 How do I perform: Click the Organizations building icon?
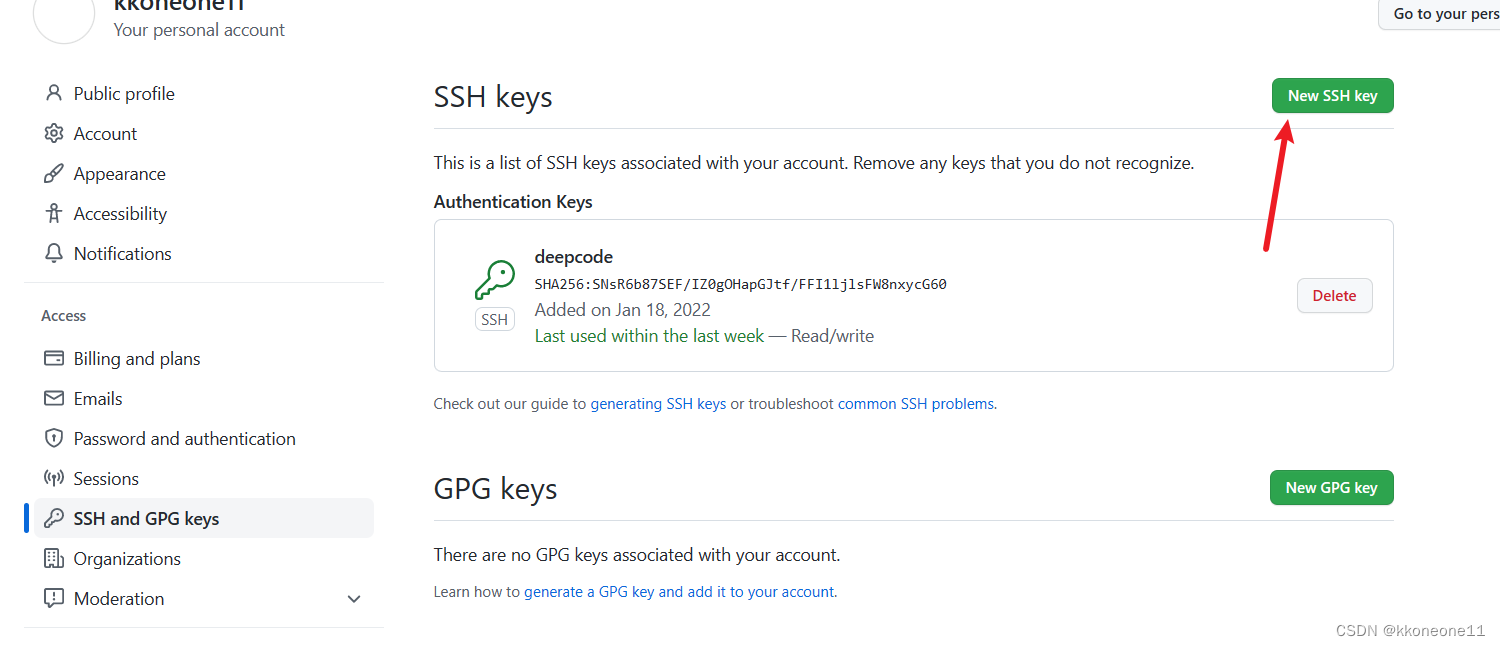pos(53,558)
